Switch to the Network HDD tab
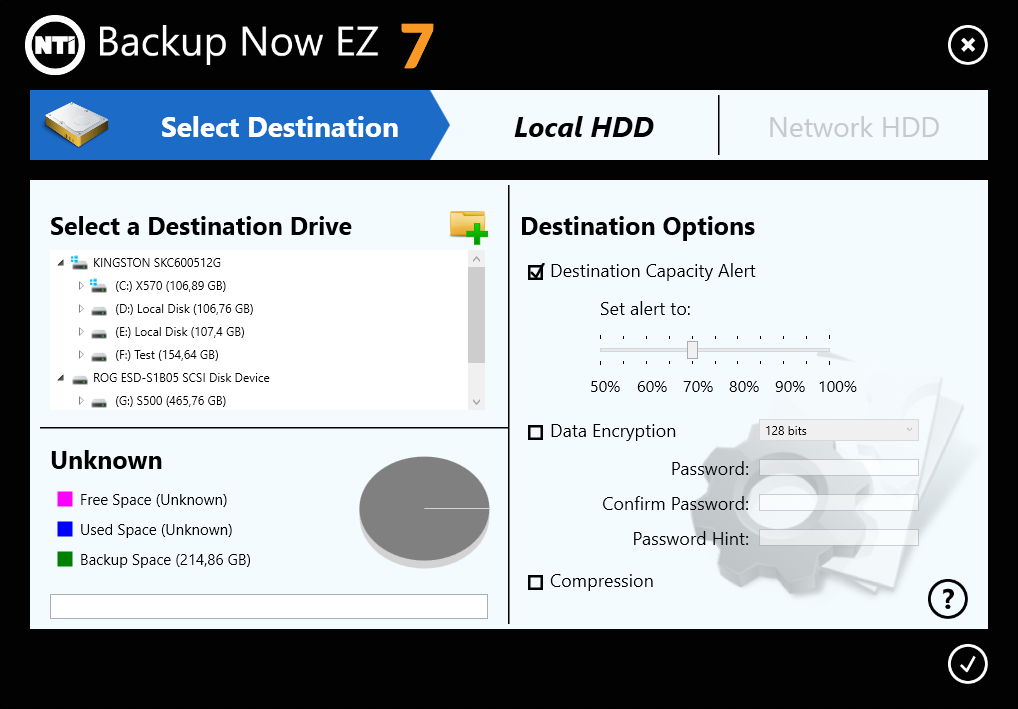This screenshot has width=1018, height=709. click(853, 127)
